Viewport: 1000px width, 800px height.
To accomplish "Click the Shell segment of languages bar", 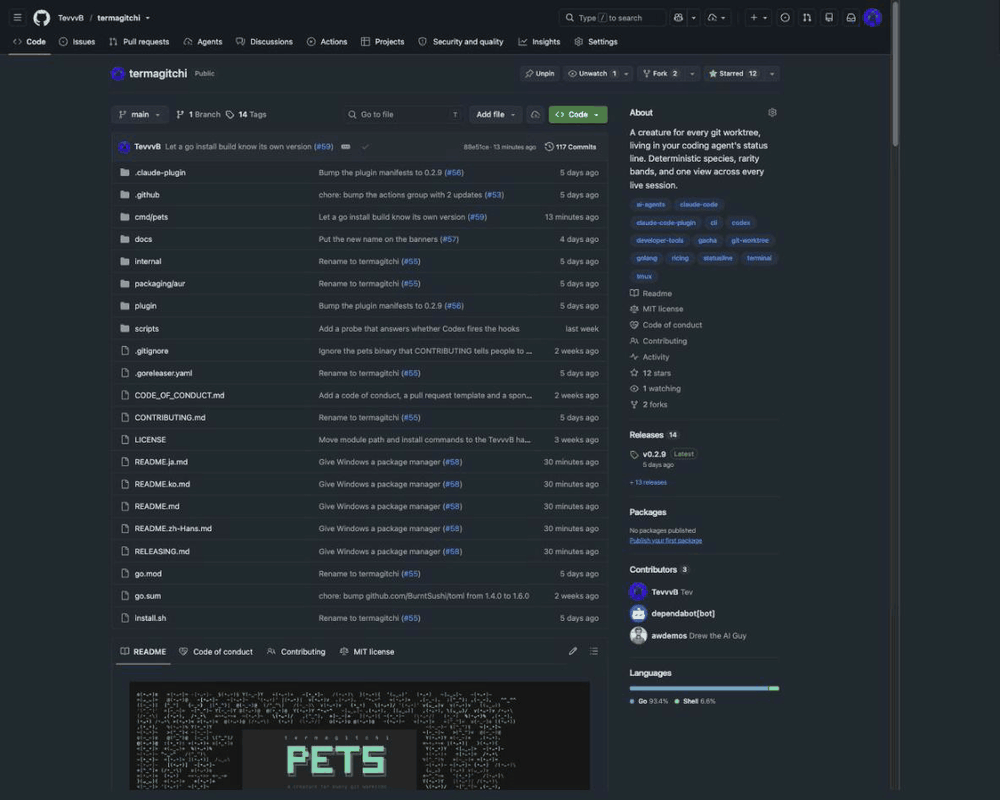I will click(774, 688).
